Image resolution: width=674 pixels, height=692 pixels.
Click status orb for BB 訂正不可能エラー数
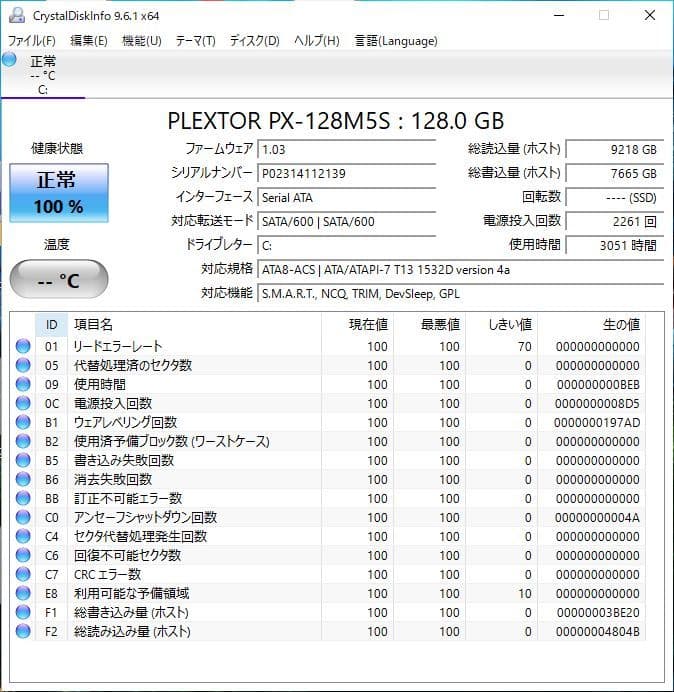click(x=23, y=498)
